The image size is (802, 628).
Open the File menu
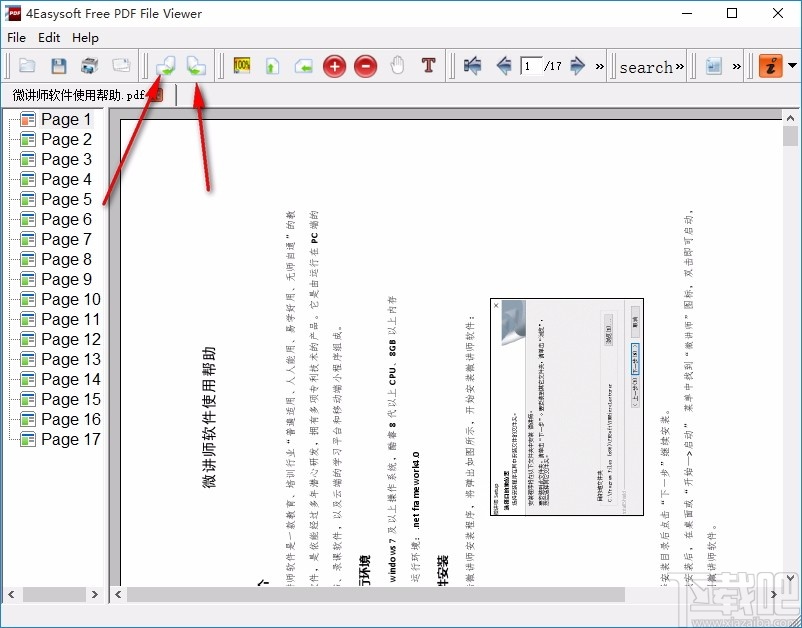pyautogui.click(x=16, y=37)
